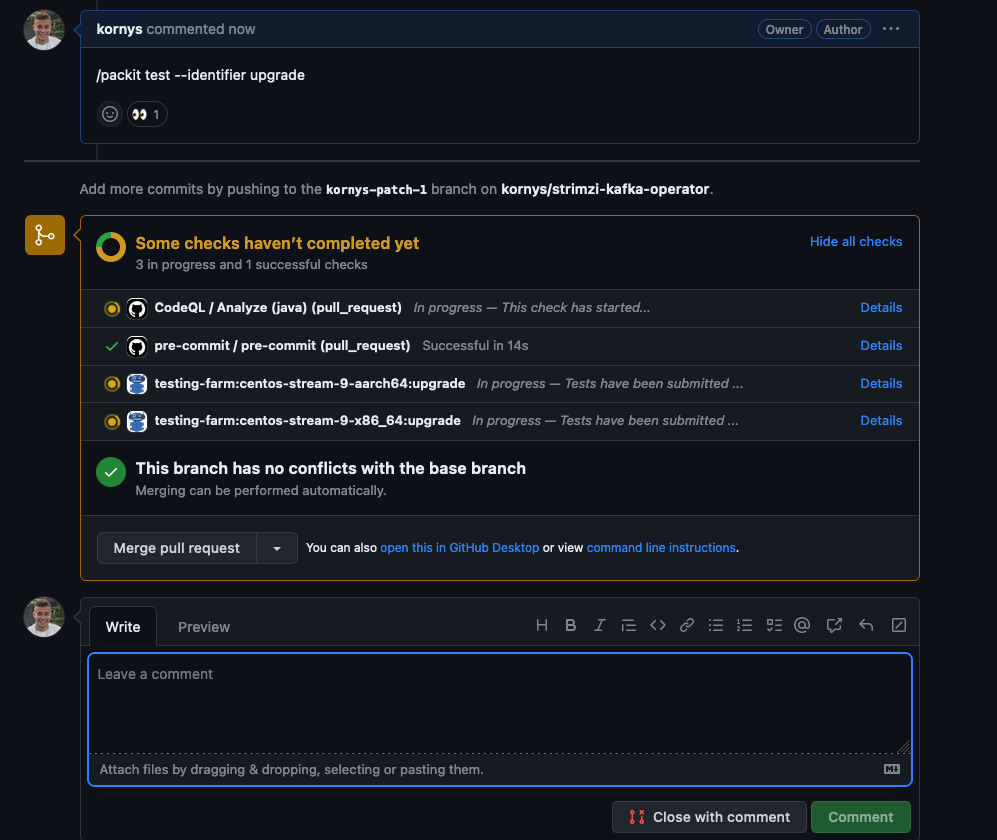Screen dimensions: 997x840
Task: Mention a user with the @ icon
Action: point(802,626)
